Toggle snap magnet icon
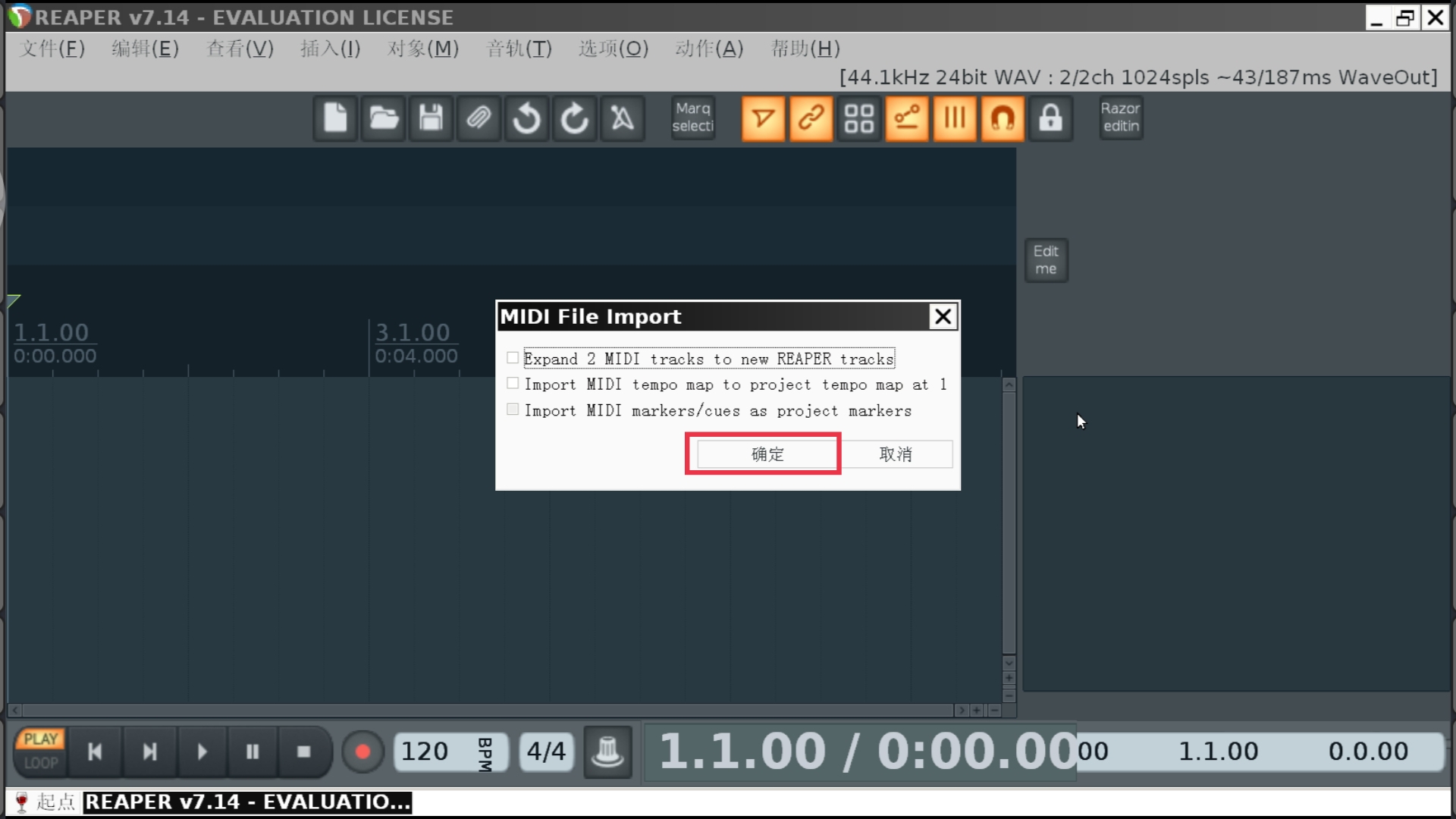 pyautogui.click(x=1003, y=118)
